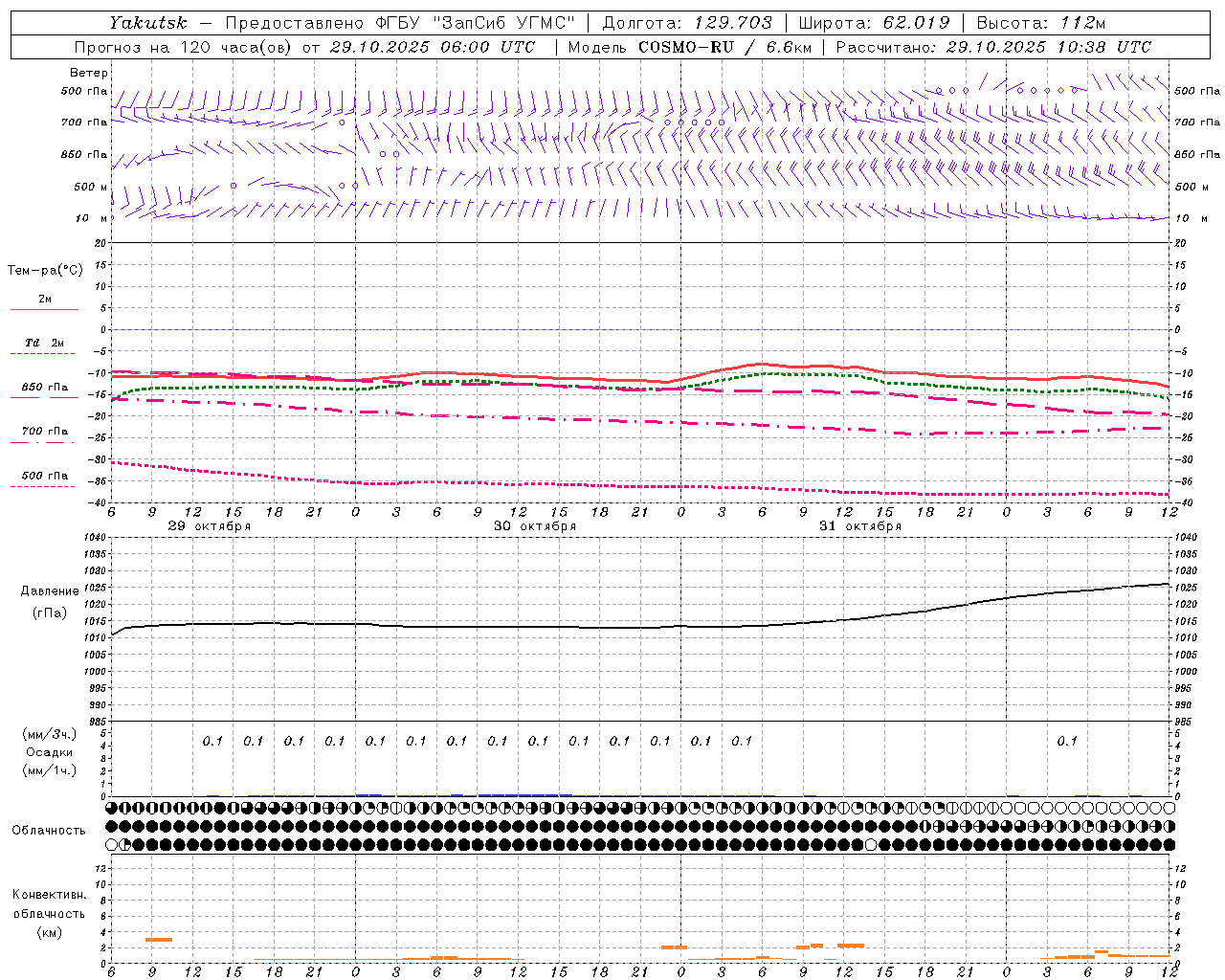The width and height of the screenshot is (1225, 980).
Task: Click the "(км)" unit label
Action: [50, 932]
